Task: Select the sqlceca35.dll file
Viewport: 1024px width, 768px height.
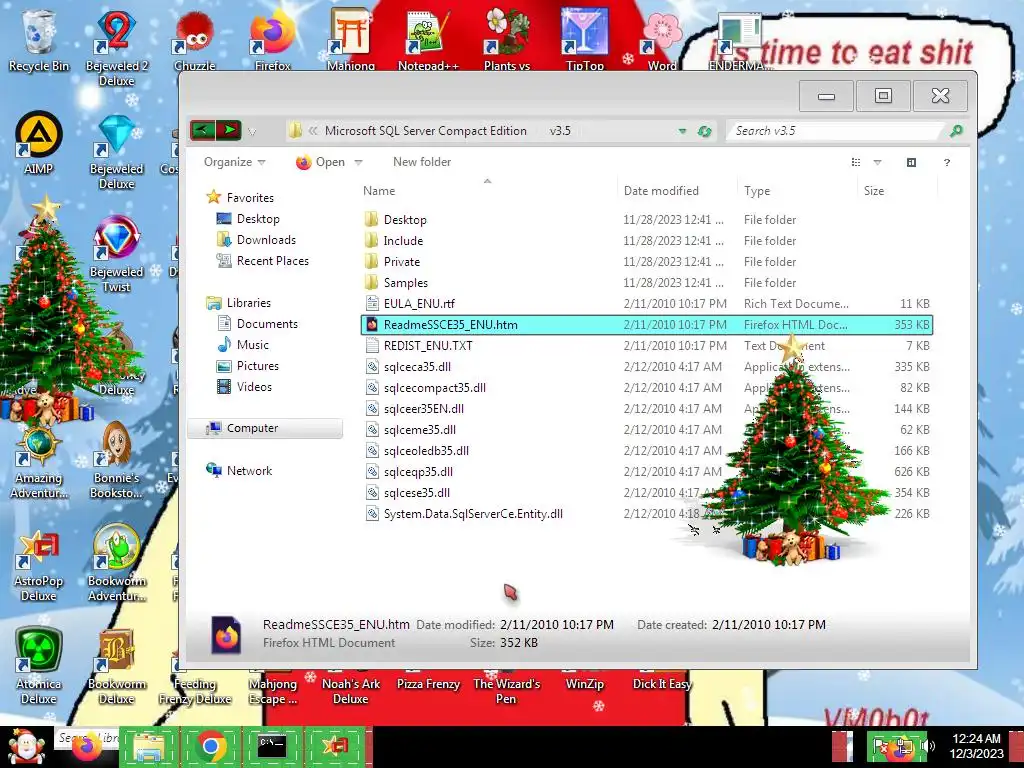Action: [x=417, y=366]
